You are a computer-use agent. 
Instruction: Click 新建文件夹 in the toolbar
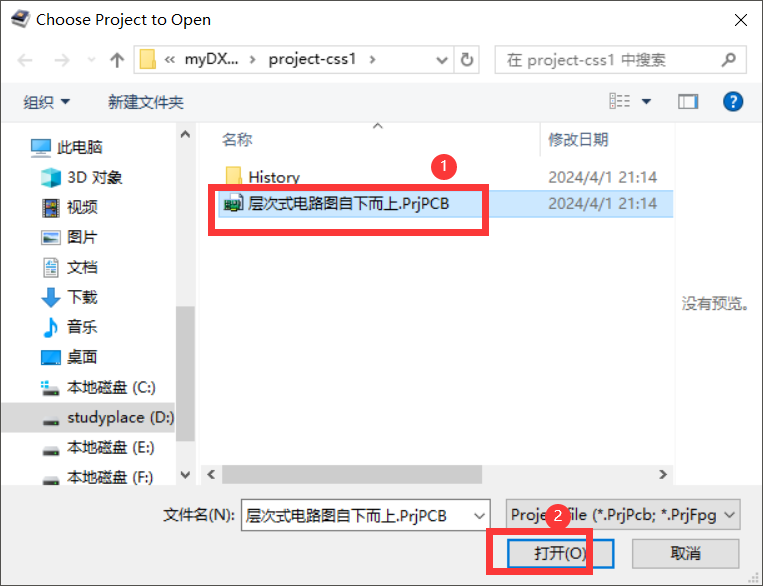[145, 102]
